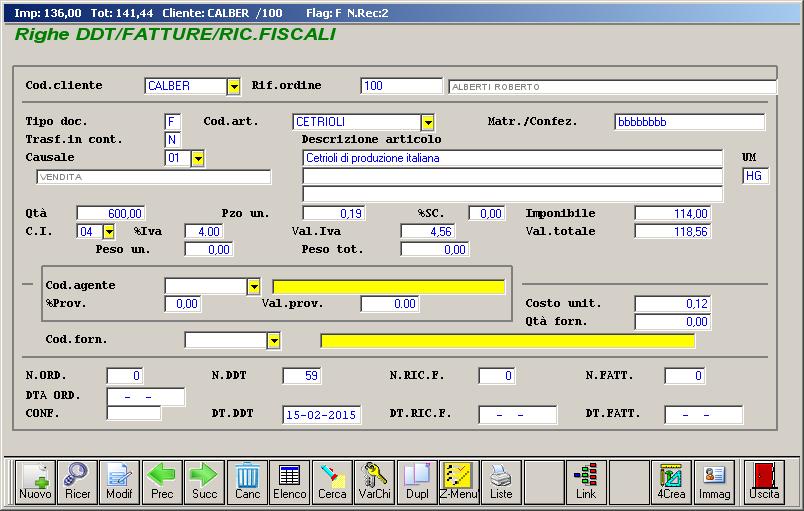Click yellow agent name field
Image resolution: width=804 pixels, height=511 pixels.
[x=389, y=287]
